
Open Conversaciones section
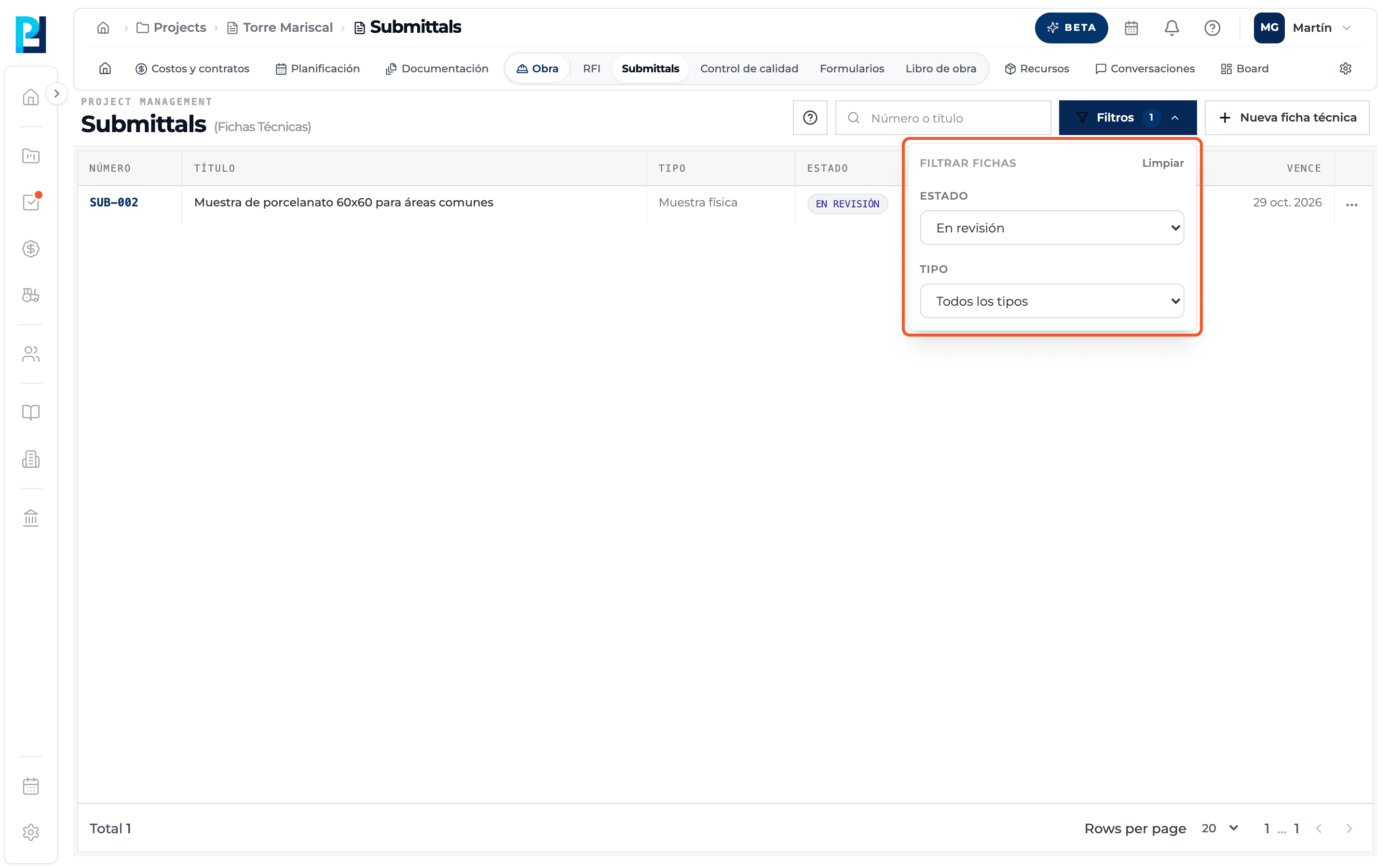[1144, 68]
